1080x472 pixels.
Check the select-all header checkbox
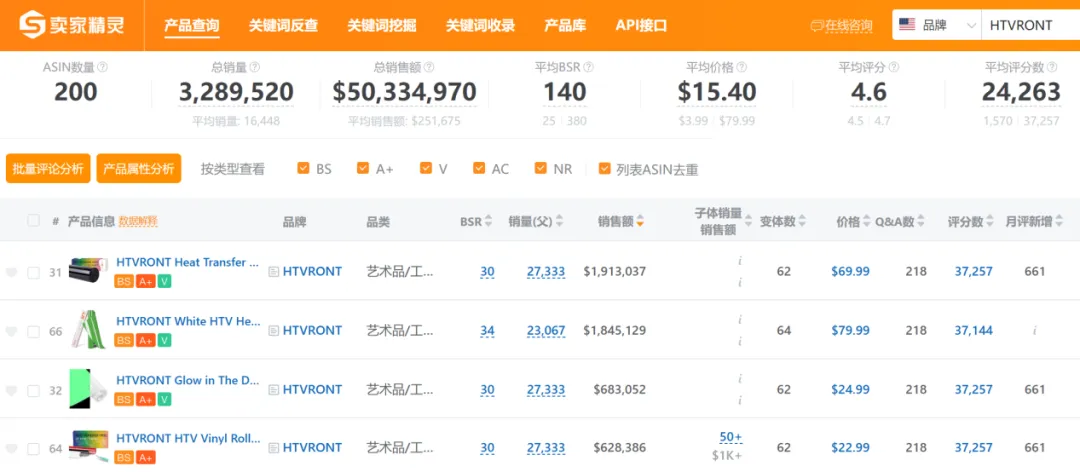pos(33,220)
